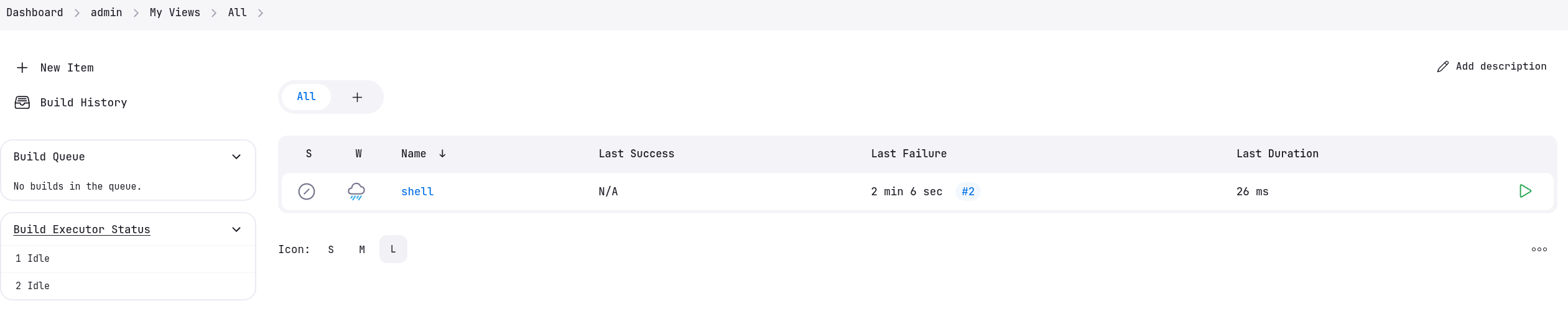Switch icon size to small (S)
The height and width of the screenshot is (324, 1568).
(331, 249)
